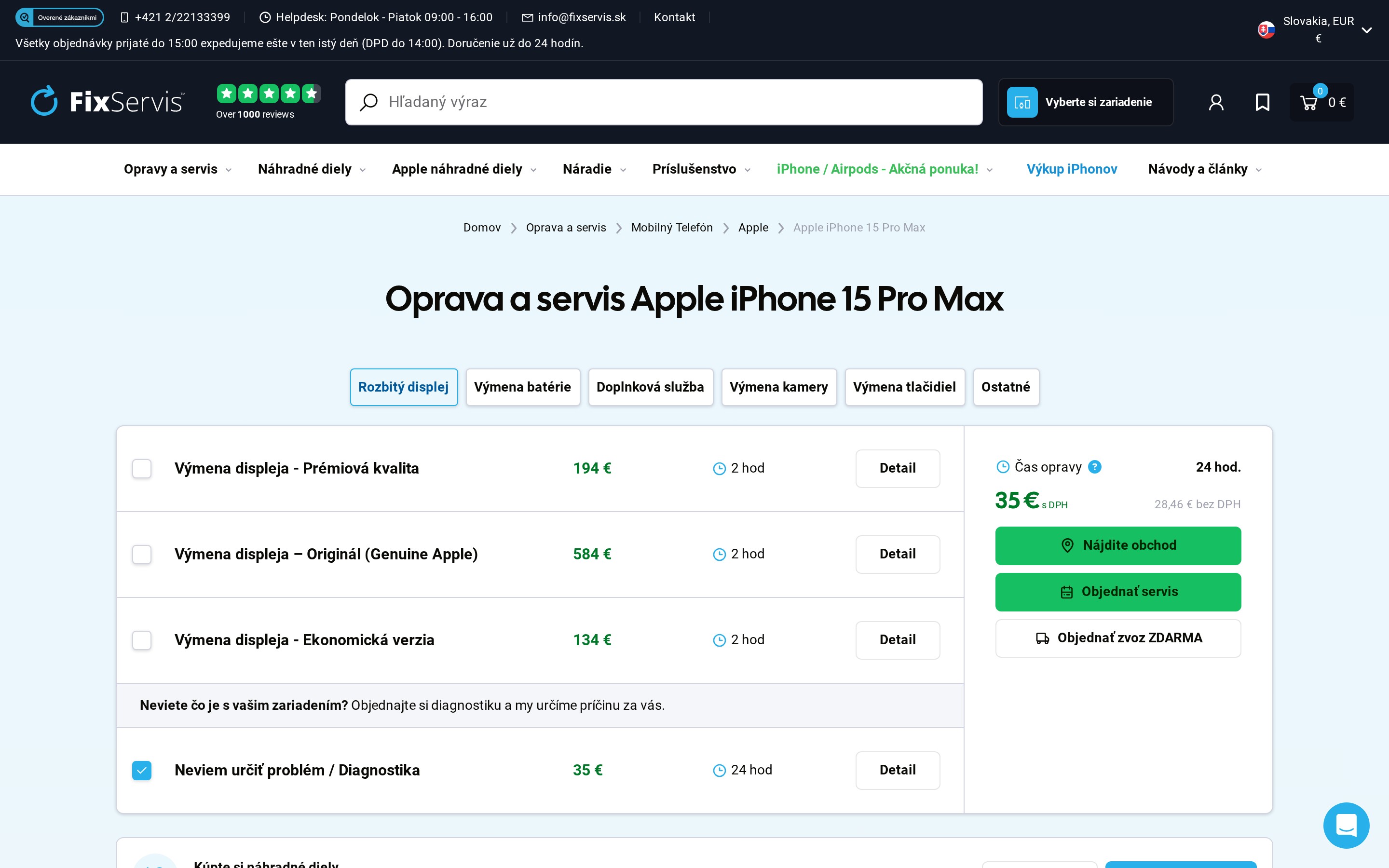Go to Oprava a servis breadcrumb
This screenshot has width=1389, height=868.
565,228
